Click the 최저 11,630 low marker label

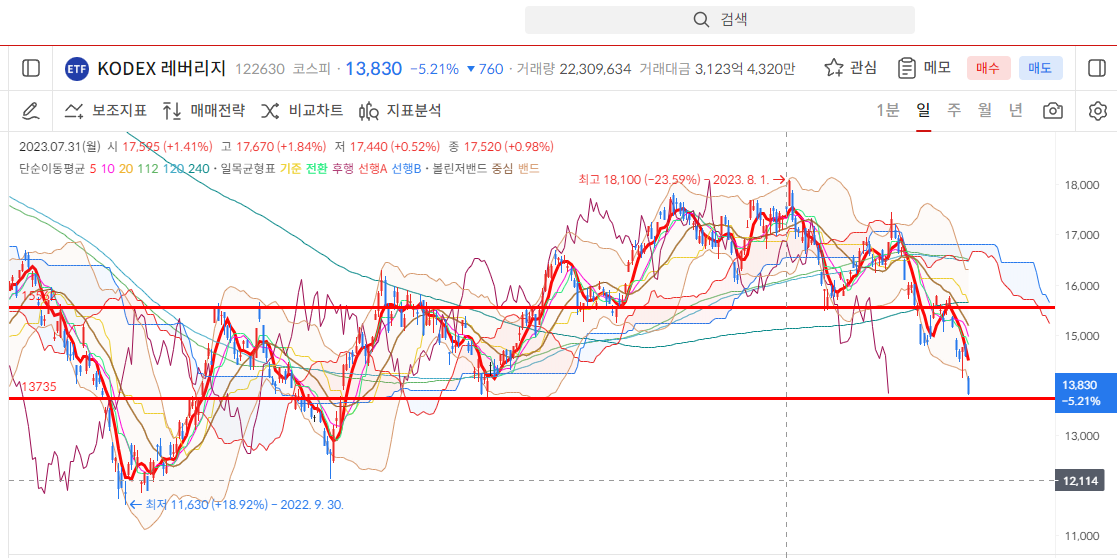tap(239, 505)
